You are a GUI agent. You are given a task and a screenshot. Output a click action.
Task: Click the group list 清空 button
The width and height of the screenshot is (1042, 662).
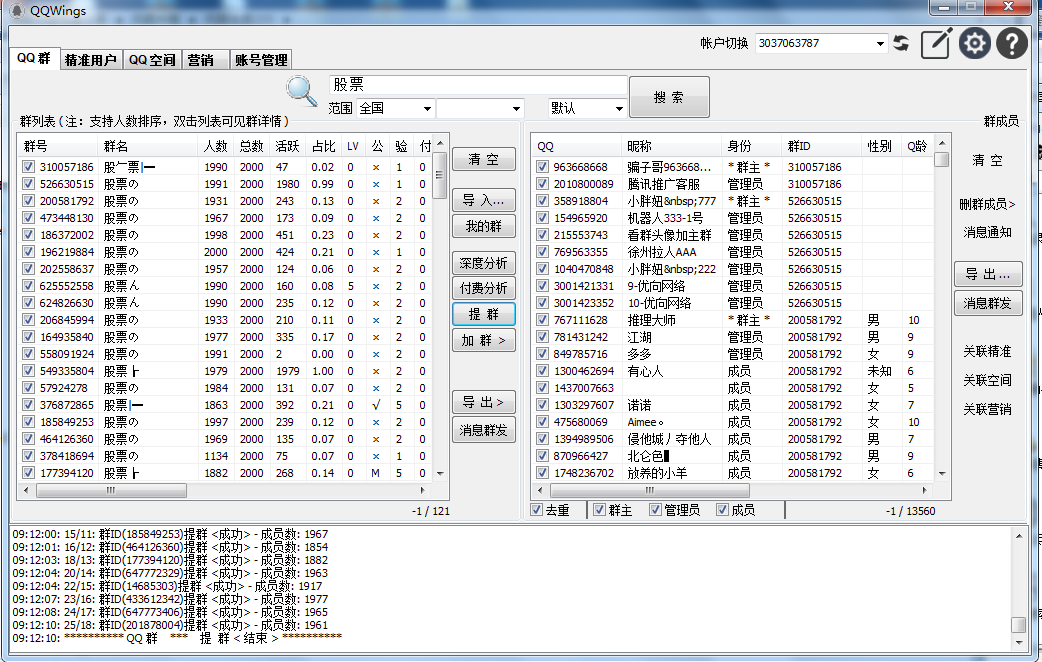pyautogui.click(x=483, y=160)
